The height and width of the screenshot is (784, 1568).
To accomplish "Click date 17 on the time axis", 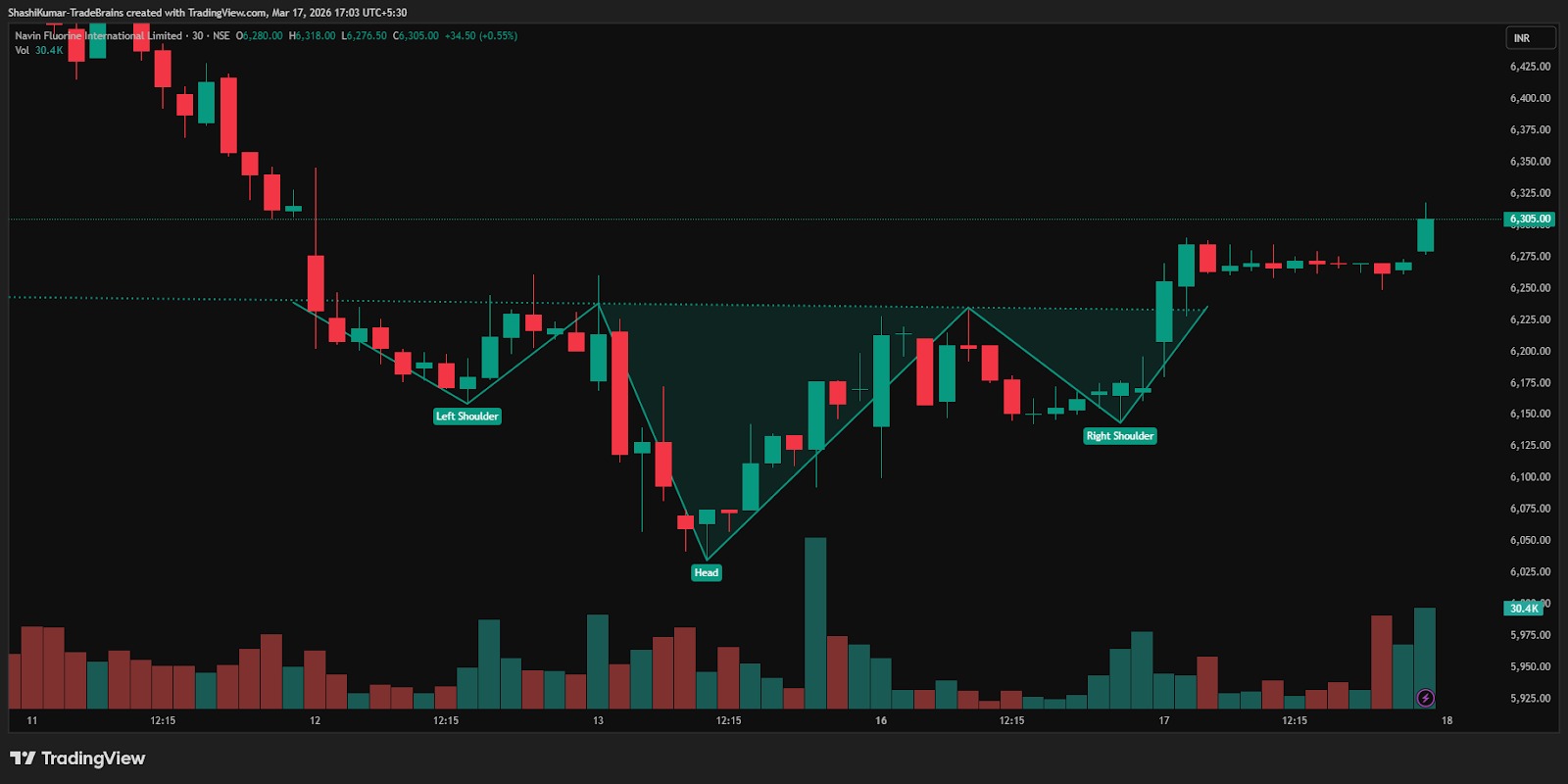I will click(x=1164, y=720).
